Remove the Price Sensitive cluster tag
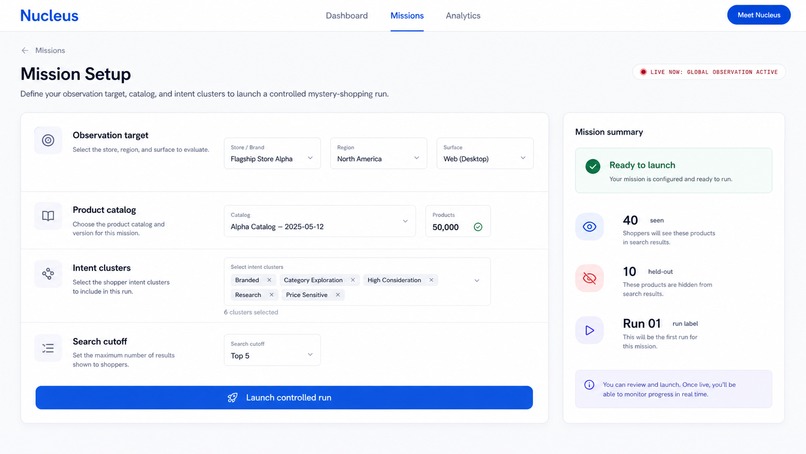The image size is (806, 454). click(x=338, y=295)
